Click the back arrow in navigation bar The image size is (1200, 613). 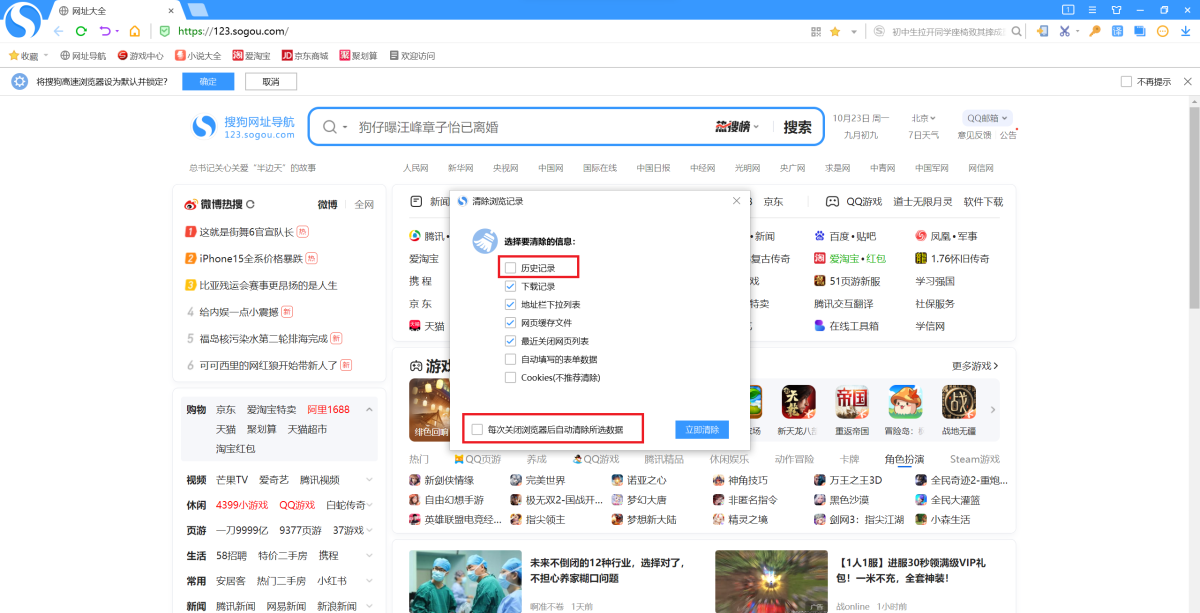click(x=58, y=31)
